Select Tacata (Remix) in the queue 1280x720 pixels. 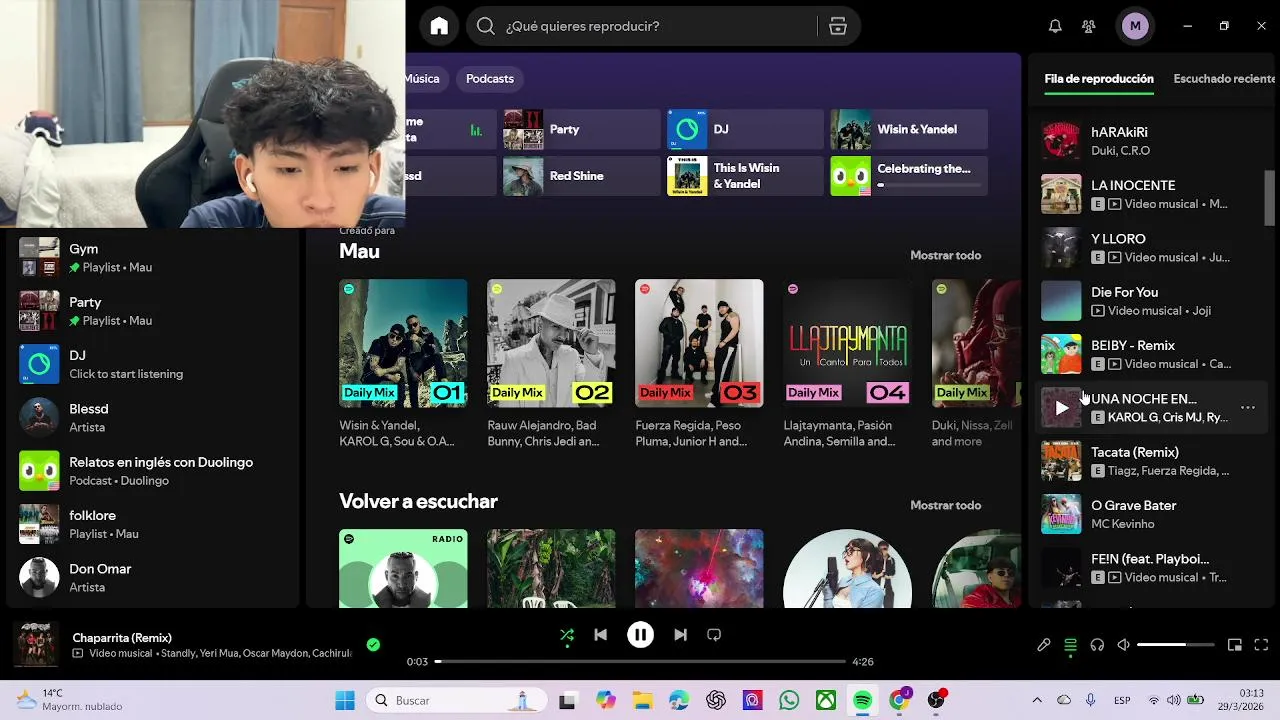(1150, 461)
